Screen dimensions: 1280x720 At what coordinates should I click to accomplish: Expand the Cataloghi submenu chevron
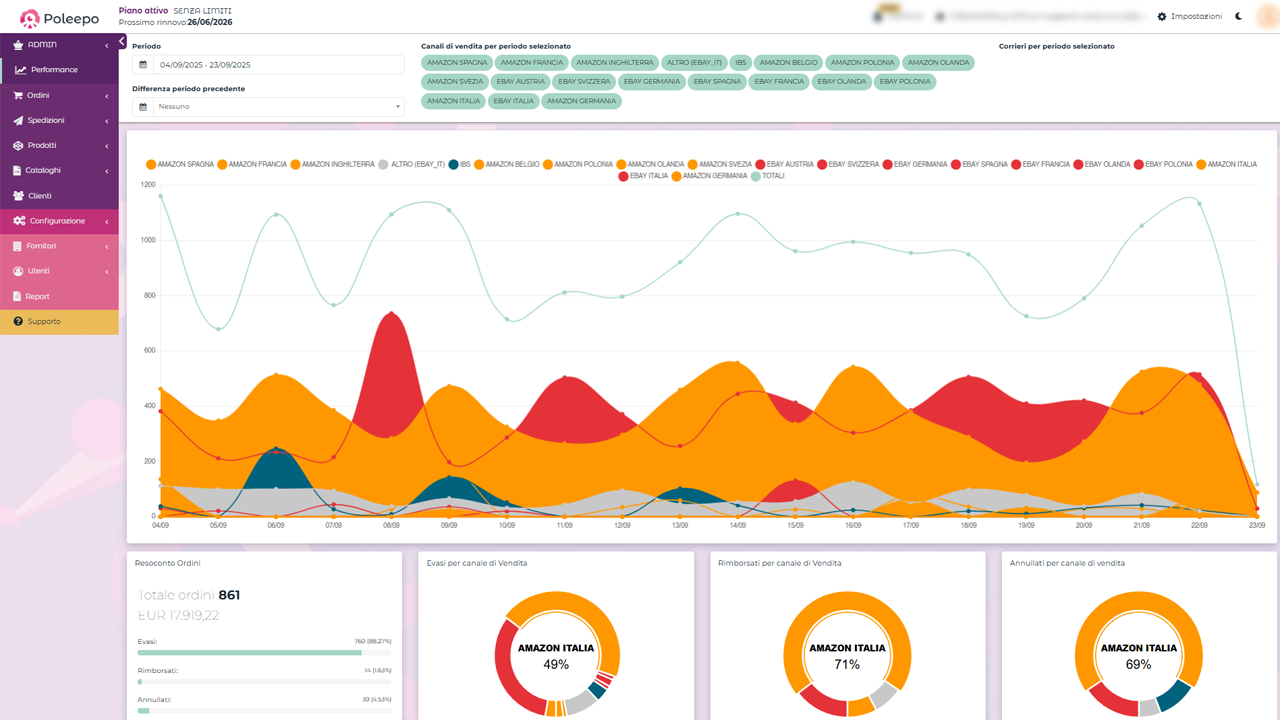click(x=107, y=170)
